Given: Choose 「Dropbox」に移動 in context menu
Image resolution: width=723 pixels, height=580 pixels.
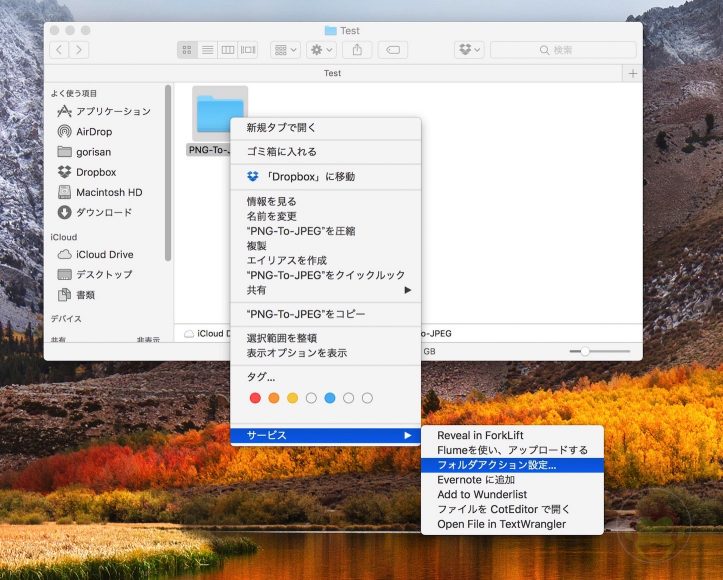Looking at the screenshot, I should [x=326, y=177].
